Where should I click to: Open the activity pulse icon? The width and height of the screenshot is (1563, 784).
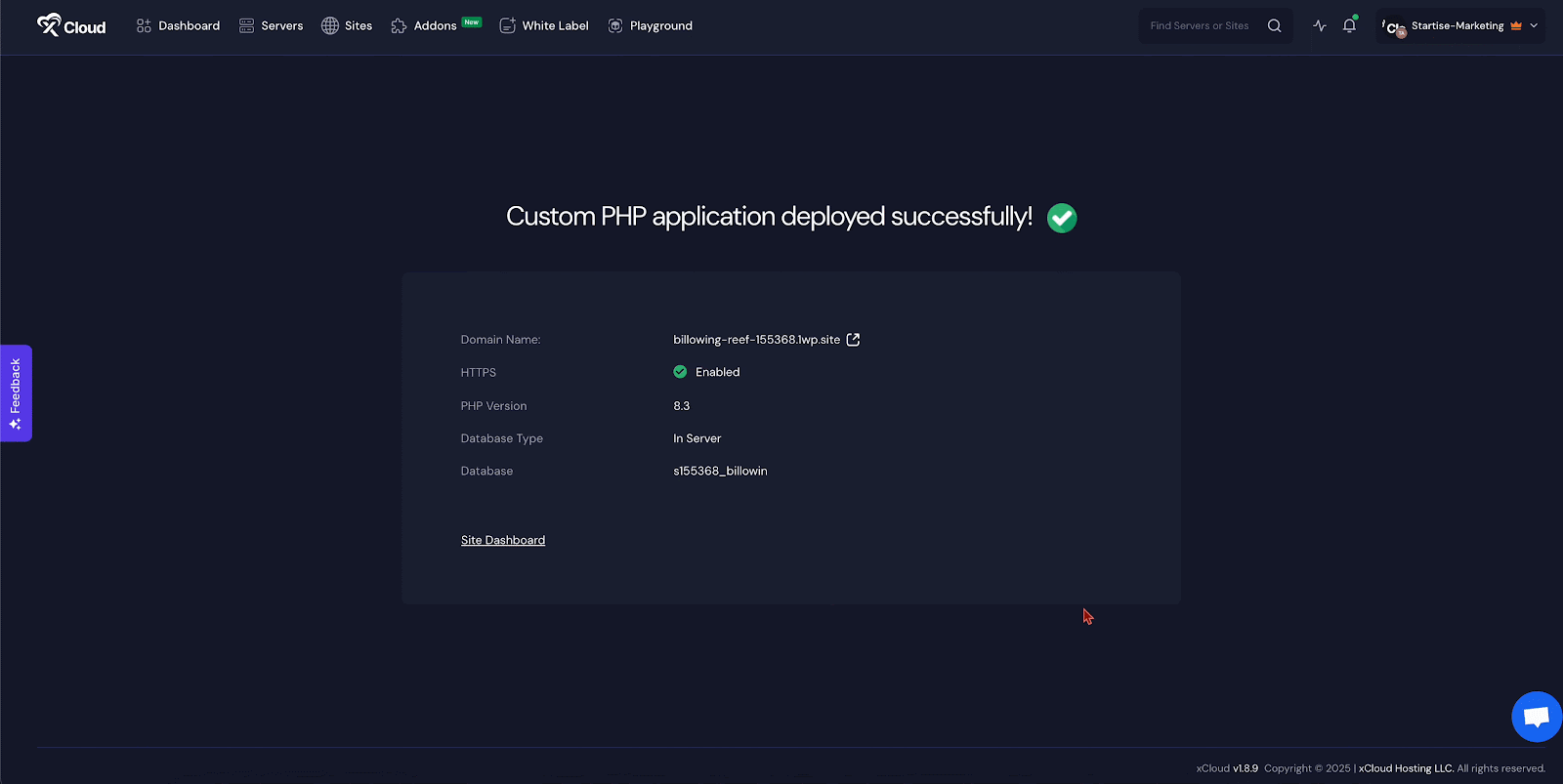1320,25
